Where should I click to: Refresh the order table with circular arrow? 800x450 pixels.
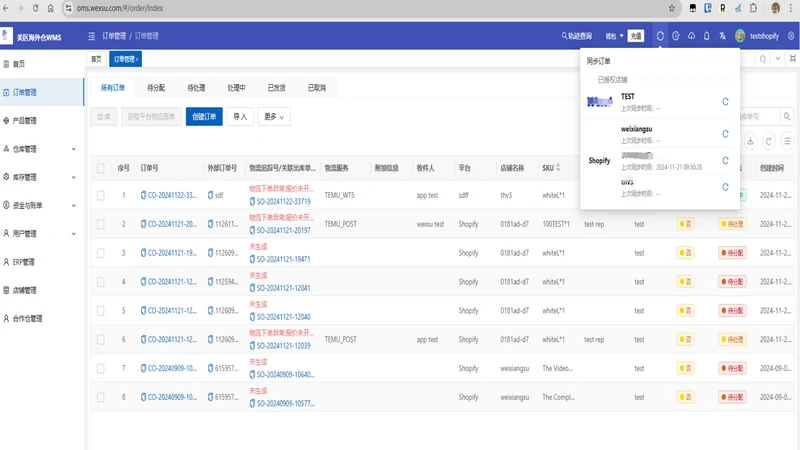(x=768, y=141)
